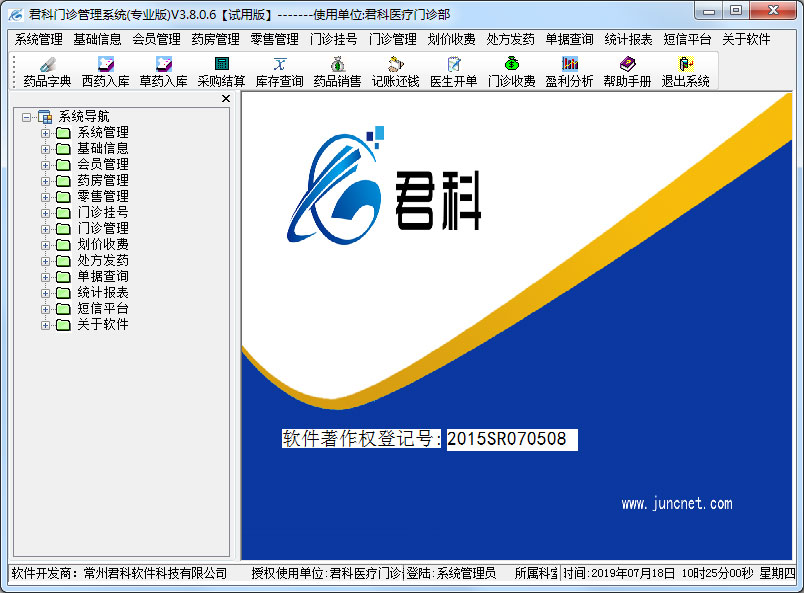
Task: Open 帮助手册 book icon
Action: click(x=628, y=64)
